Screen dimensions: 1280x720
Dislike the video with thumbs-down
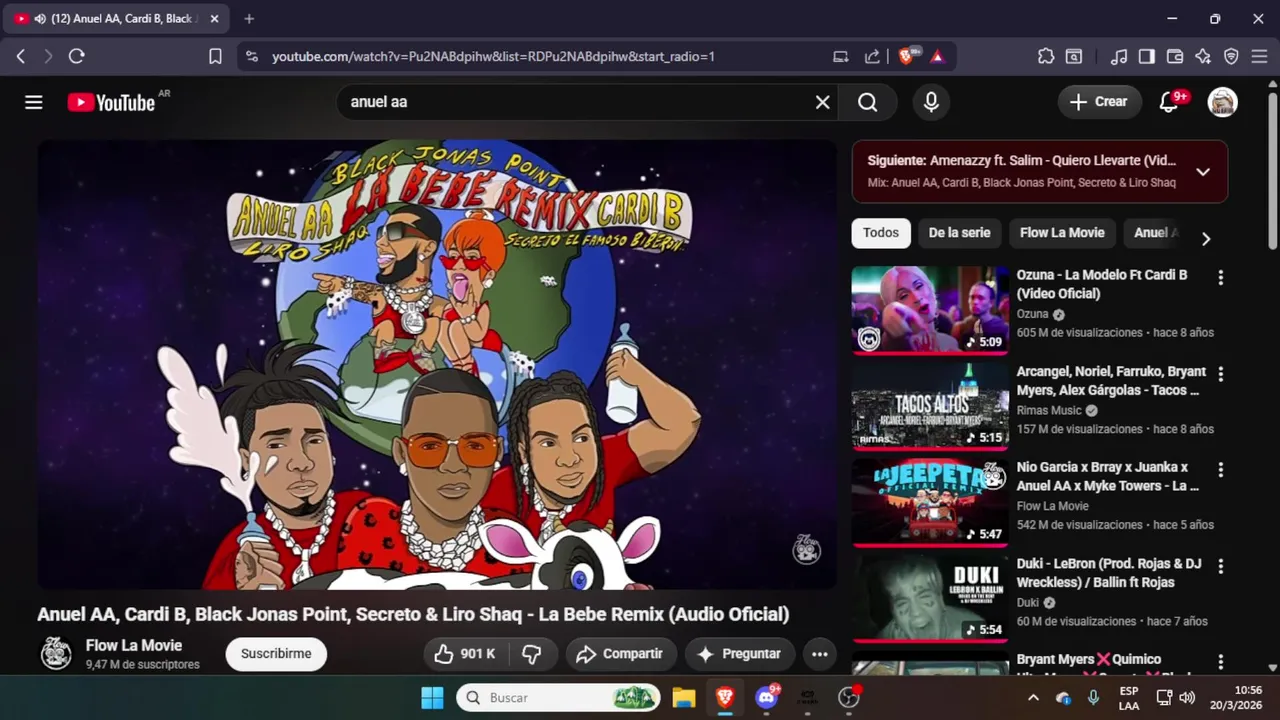(532, 654)
